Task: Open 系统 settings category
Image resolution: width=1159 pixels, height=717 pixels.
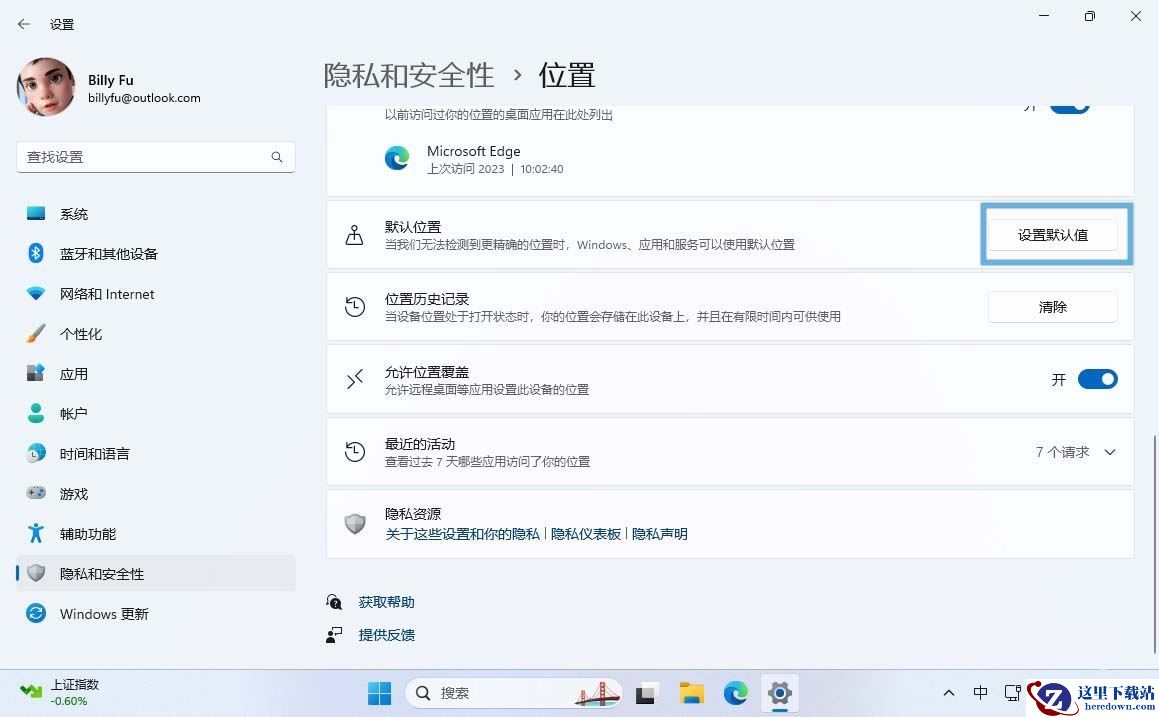Action: point(155,214)
